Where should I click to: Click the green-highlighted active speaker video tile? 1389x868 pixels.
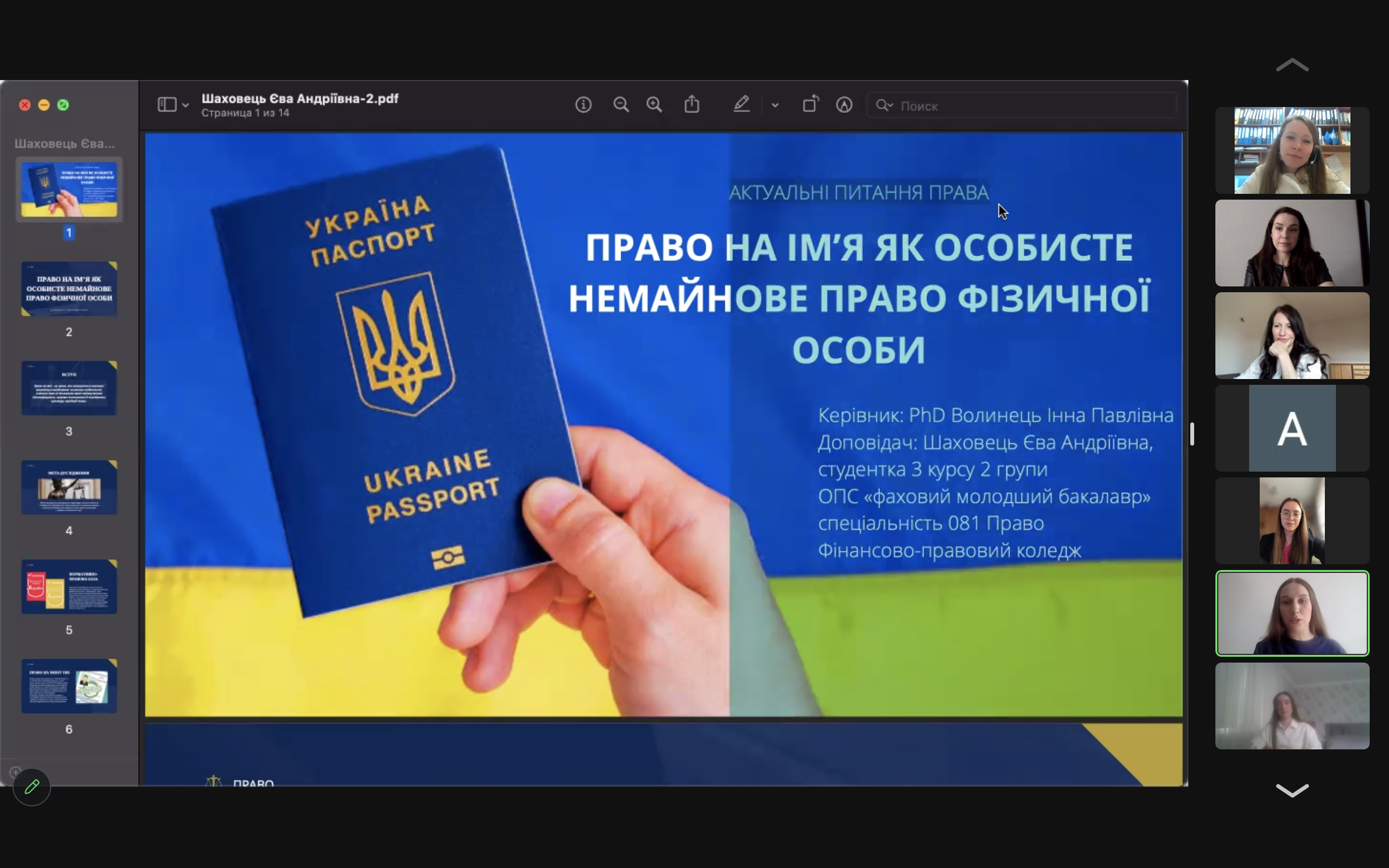1292,613
